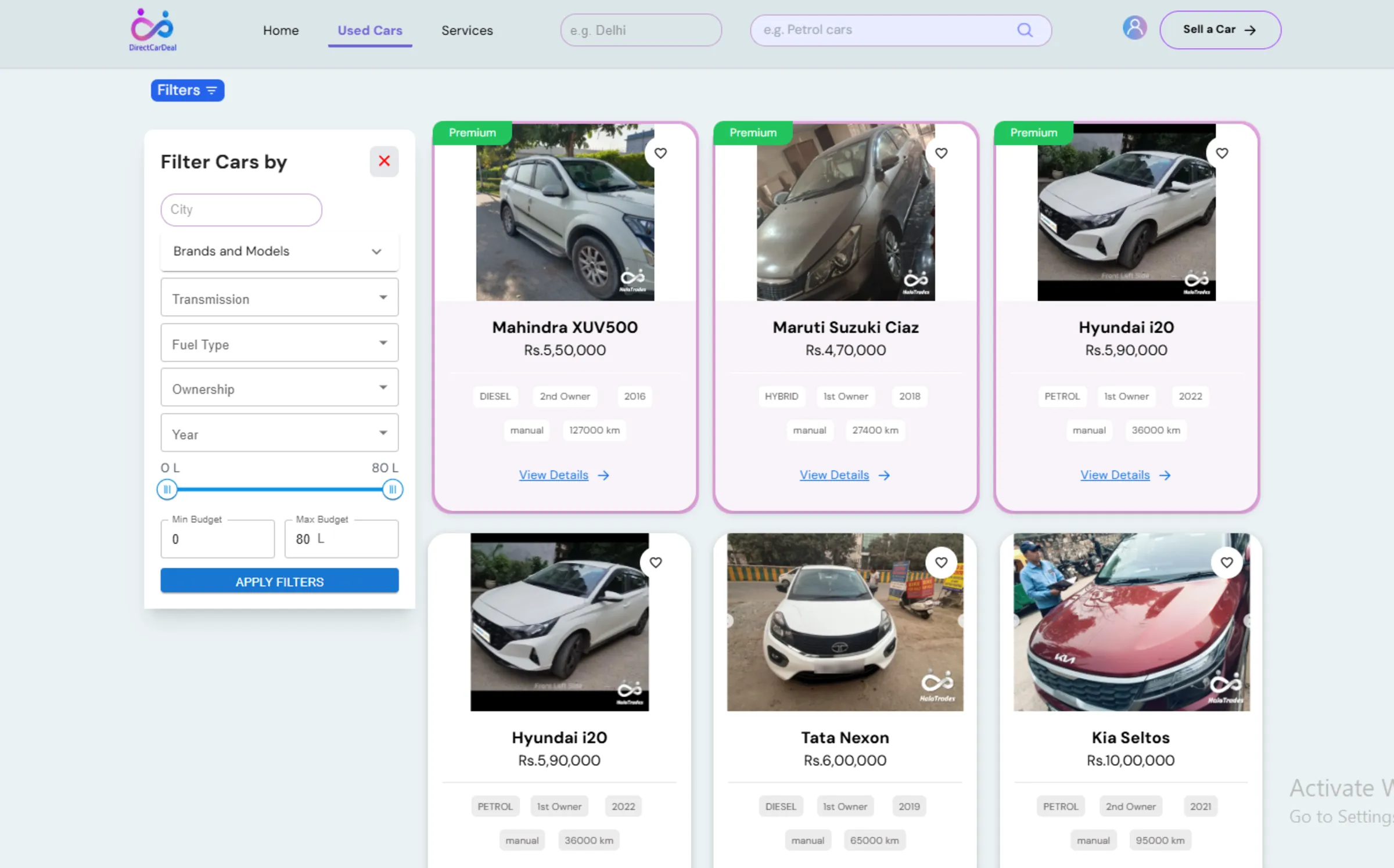1394x868 pixels.
Task: Focus the e.g. Delhi location search box
Action: tap(641, 30)
